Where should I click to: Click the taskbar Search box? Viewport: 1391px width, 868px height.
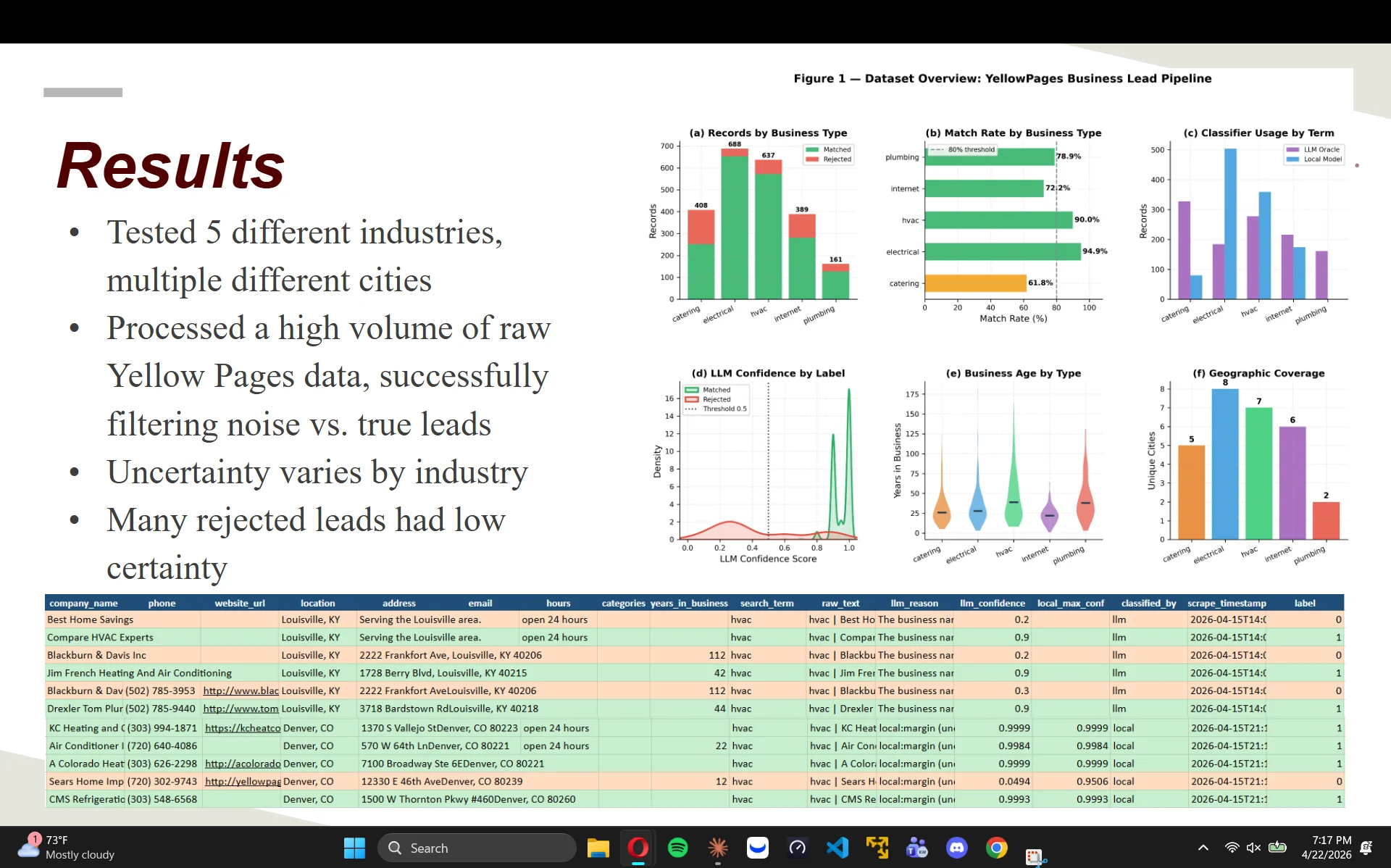(x=477, y=848)
